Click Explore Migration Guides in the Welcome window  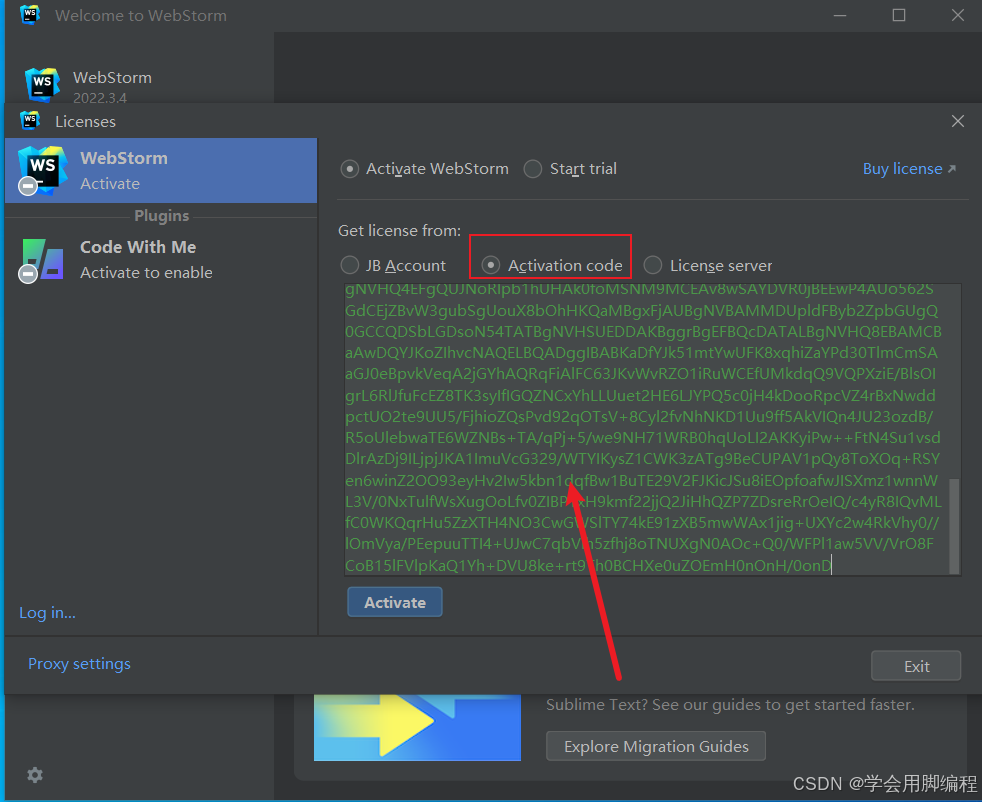(656, 746)
